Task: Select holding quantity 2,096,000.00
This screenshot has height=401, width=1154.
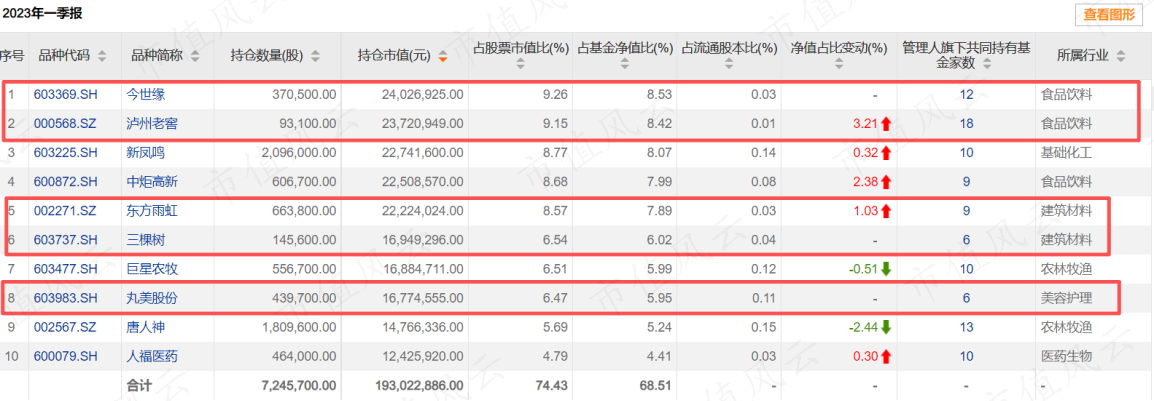Action: click(300, 153)
